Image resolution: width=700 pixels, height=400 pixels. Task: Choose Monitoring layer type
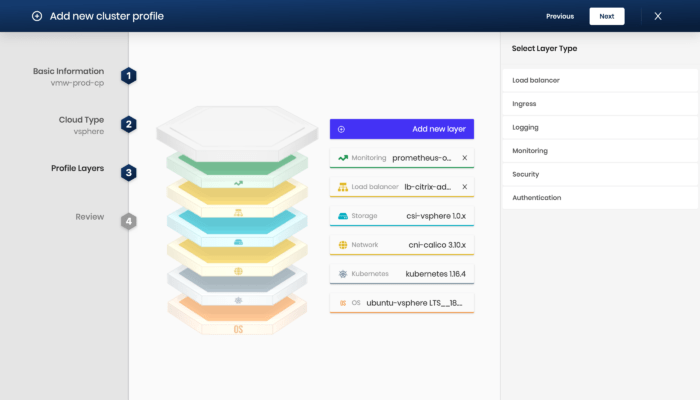click(x=600, y=150)
